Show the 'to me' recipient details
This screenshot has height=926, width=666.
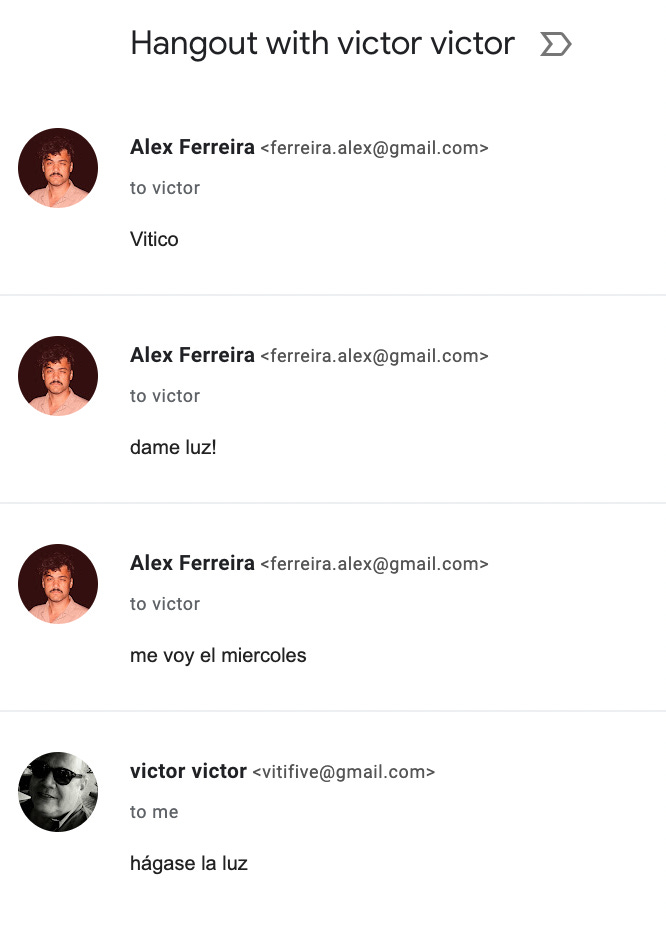(154, 812)
